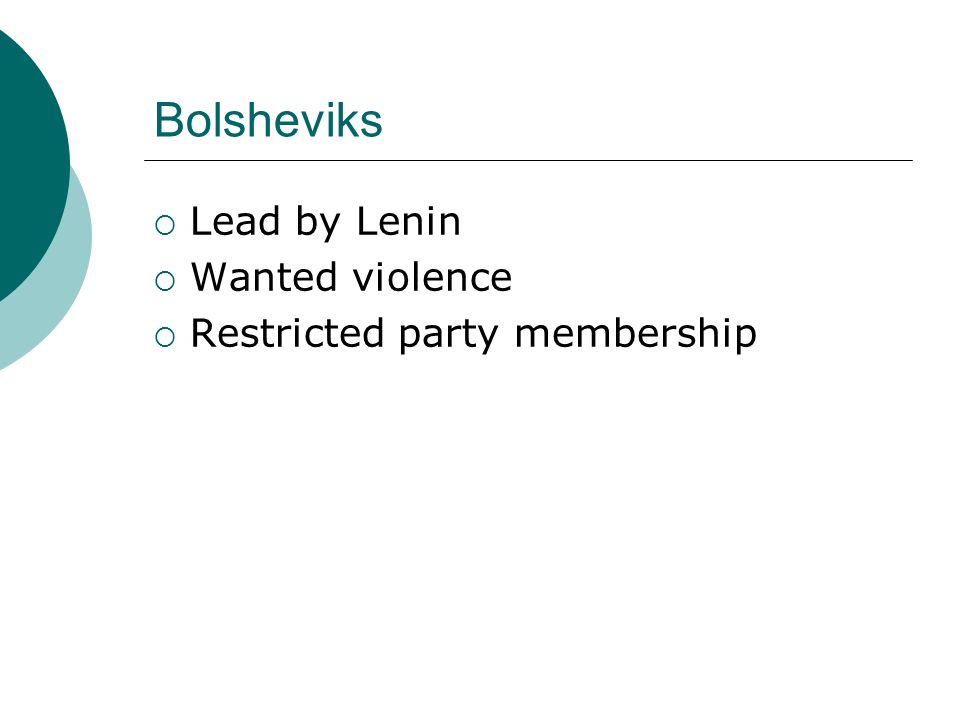960x720 pixels.
Task: Click the 'Bolsheviks' slide title
Action: pos(268,120)
